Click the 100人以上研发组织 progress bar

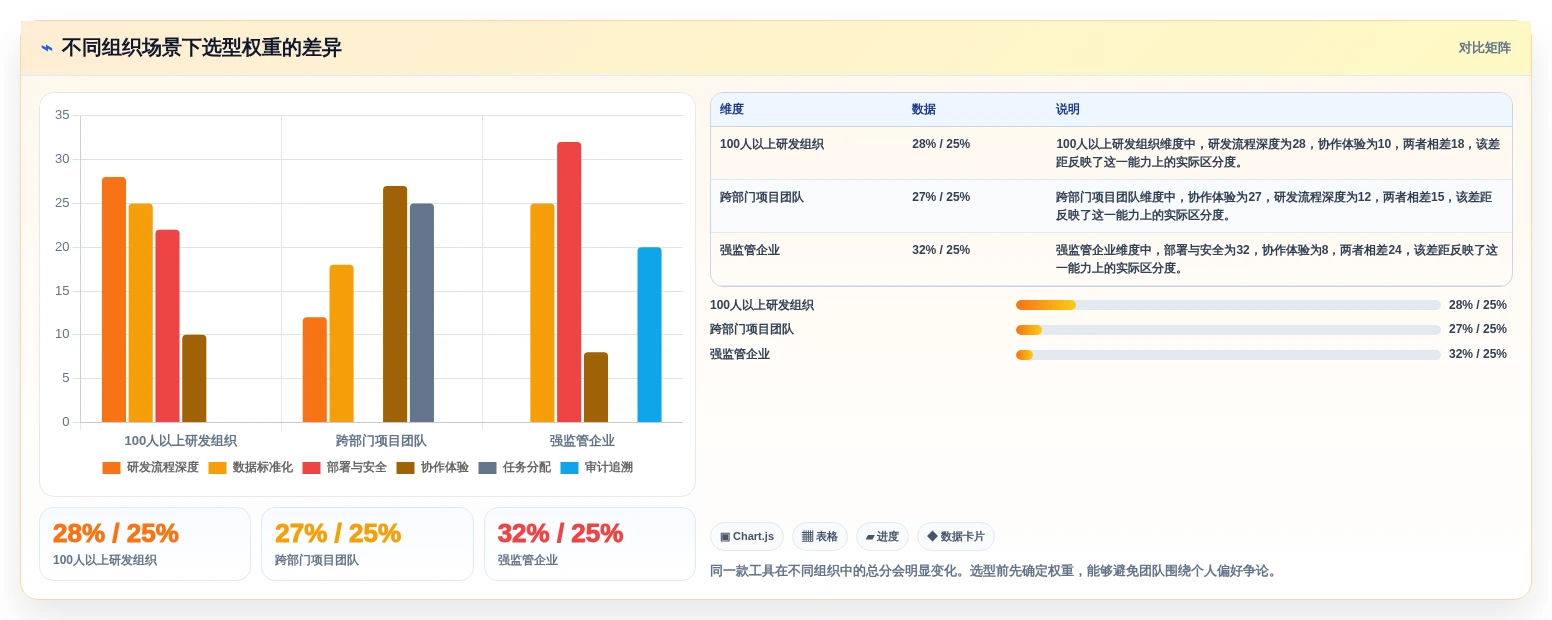point(1228,305)
